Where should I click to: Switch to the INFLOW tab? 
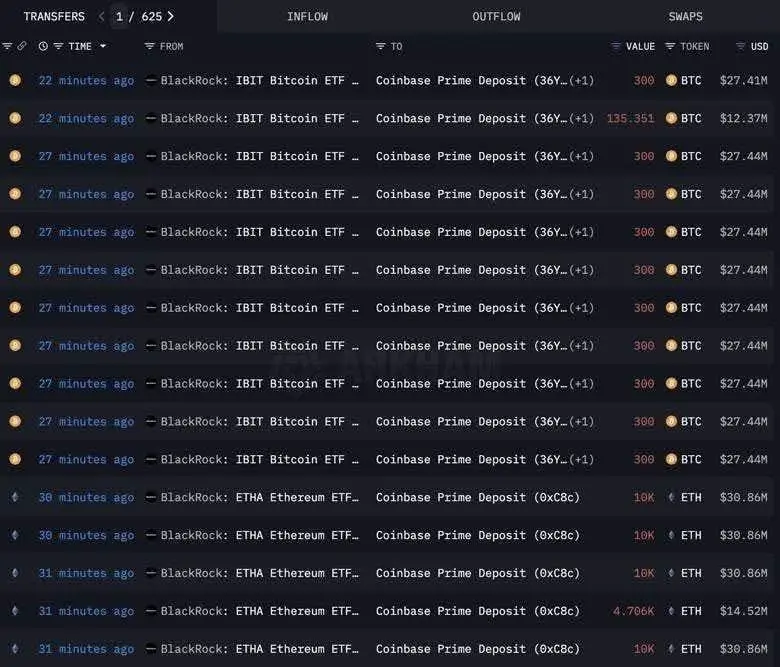pyautogui.click(x=307, y=16)
